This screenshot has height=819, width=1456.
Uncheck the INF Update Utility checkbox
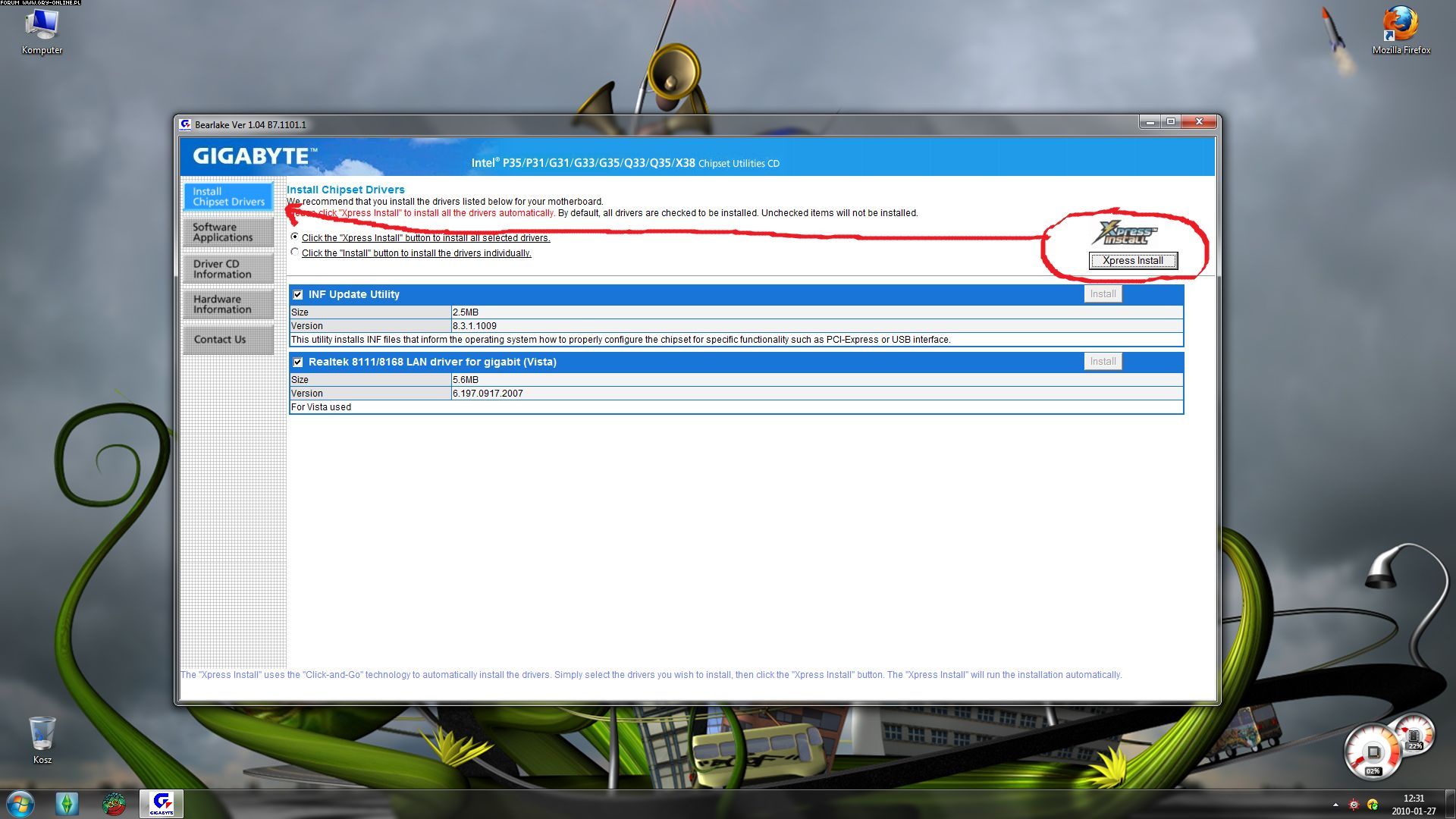click(298, 295)
